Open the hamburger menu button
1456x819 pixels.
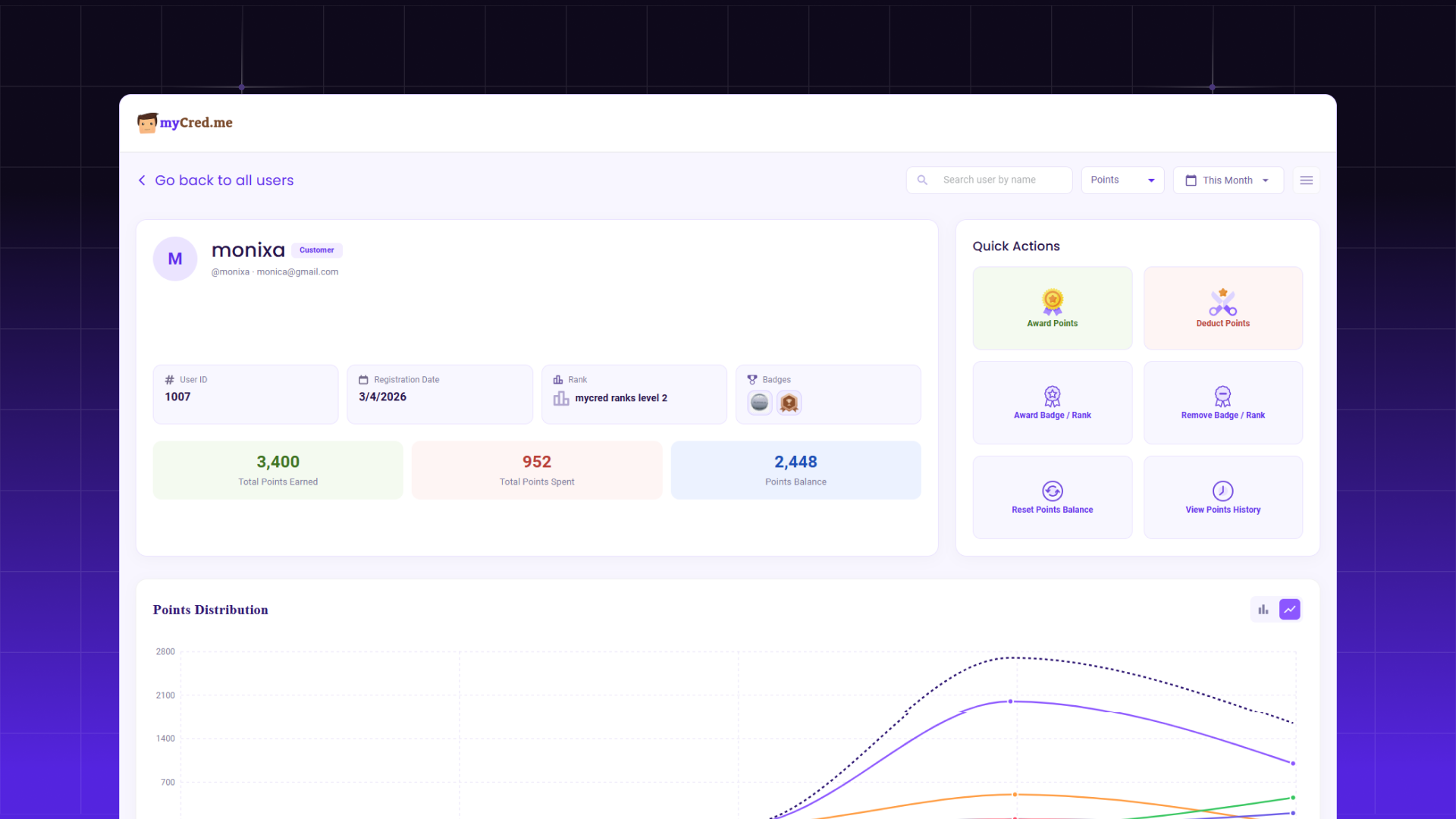pyautogui.click(x=1306, y=180)
